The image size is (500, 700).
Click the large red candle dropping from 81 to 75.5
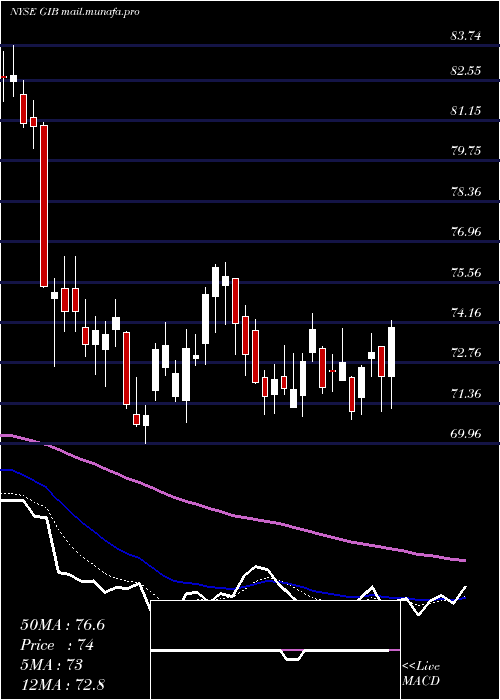click(x=44, y=206)
